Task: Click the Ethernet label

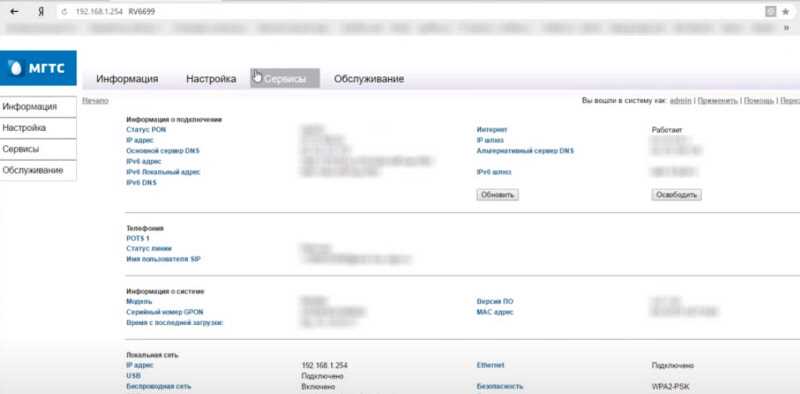Action: point(490,365)
